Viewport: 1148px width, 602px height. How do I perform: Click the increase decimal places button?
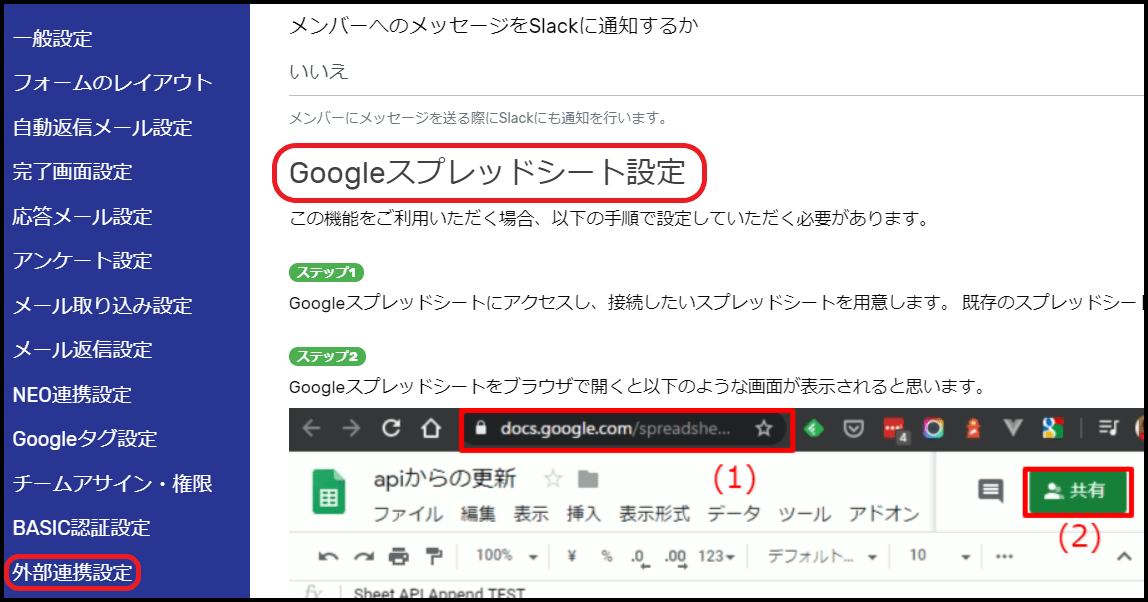tap(675, 557)
